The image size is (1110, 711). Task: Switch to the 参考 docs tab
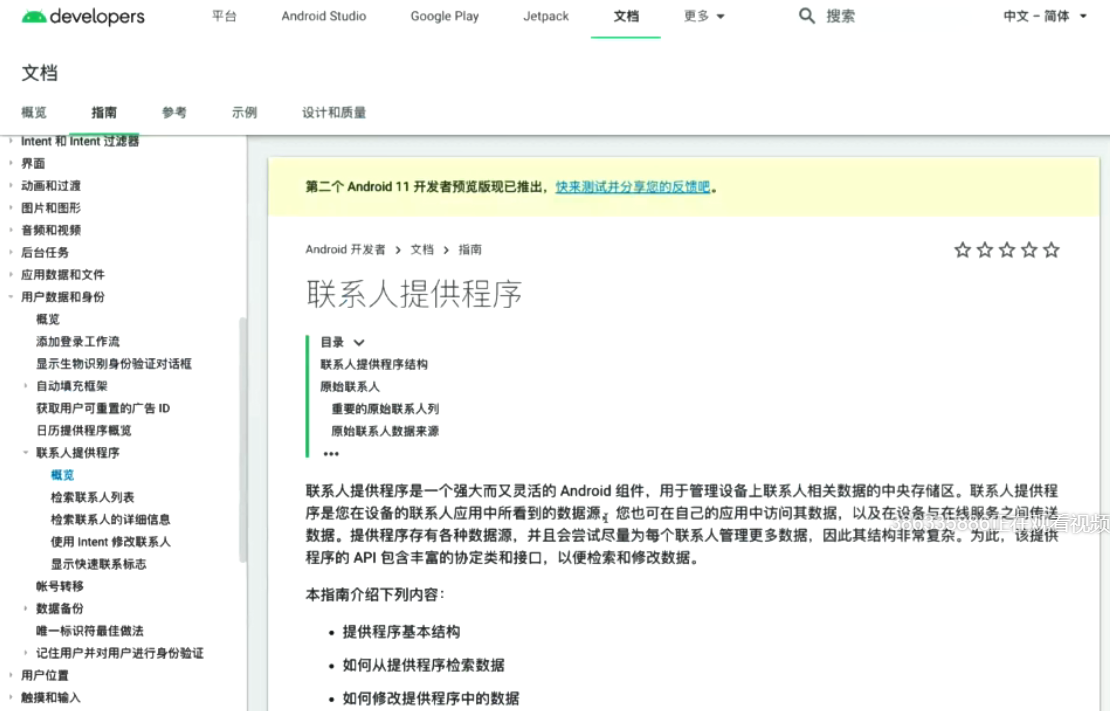click(174, 112)
